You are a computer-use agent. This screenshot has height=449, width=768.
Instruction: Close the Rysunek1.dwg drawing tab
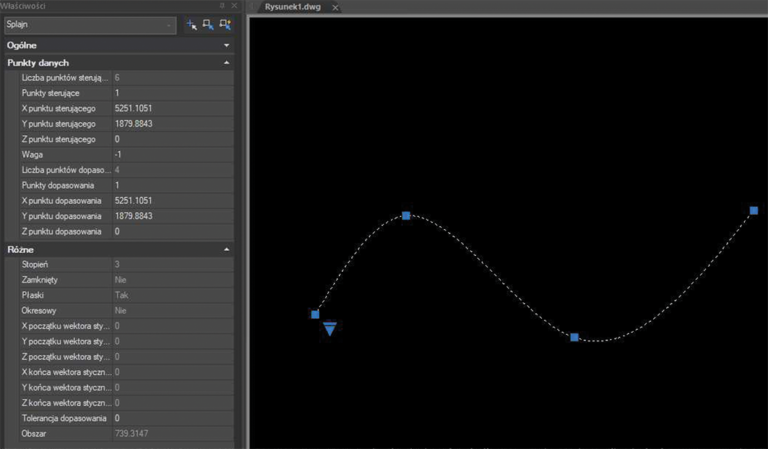[335, 7]
